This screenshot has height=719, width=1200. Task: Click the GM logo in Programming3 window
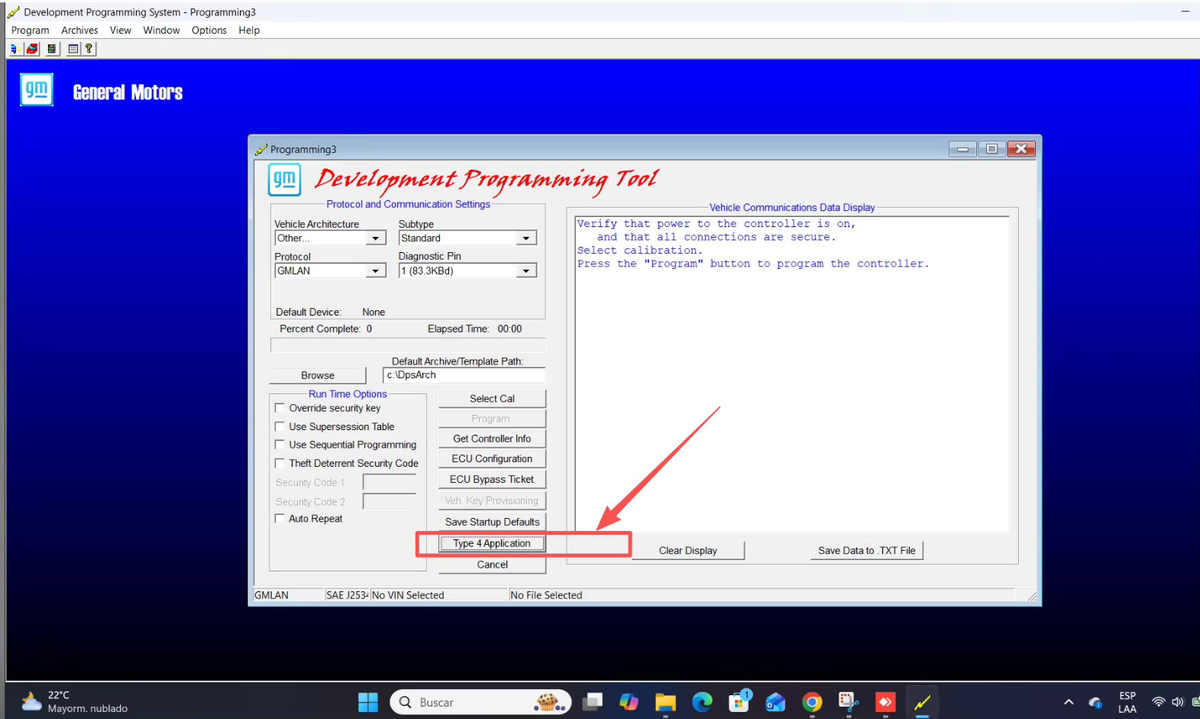tap(285, 180)
